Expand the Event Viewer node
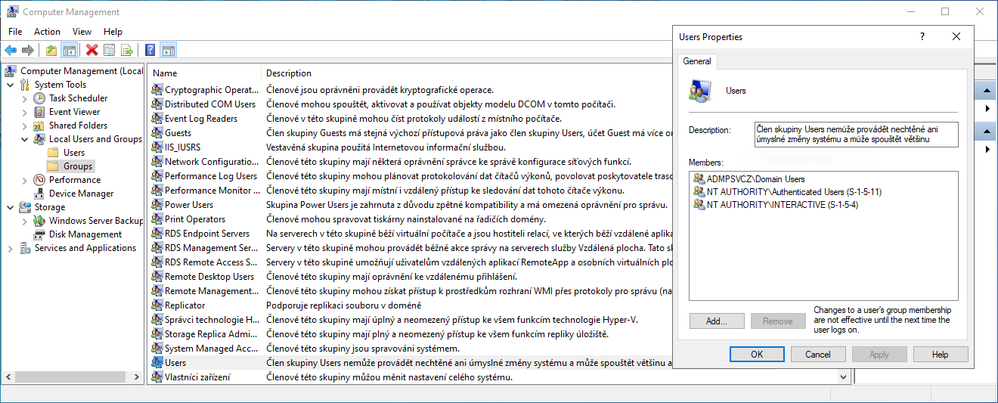Screen dimensions: 998x403 (24, 112)
